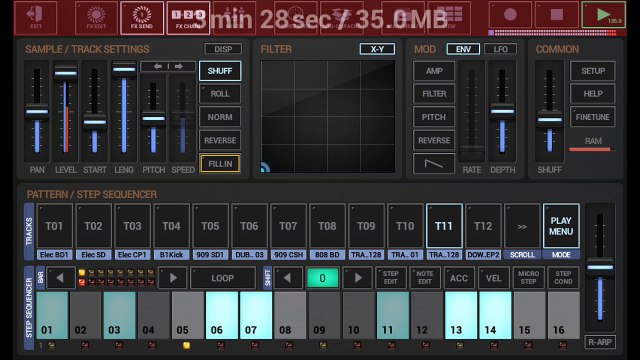Click the '909 CSH' track label

coord(288,255)
